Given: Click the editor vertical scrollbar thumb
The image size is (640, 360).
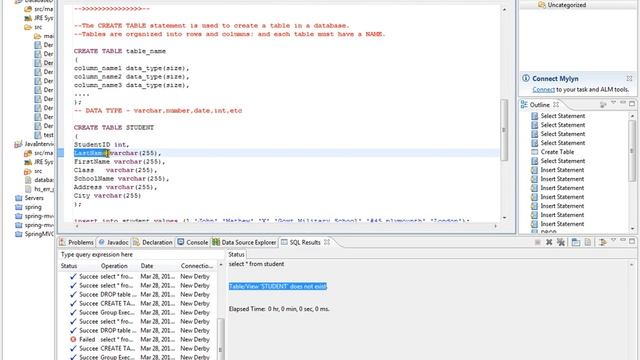Looking at the screenshot, I should (504, 130).
